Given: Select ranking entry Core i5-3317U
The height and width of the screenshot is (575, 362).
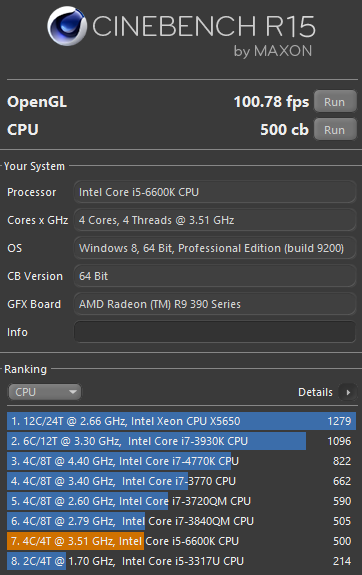Looking at the screenshot, I should coord(181,561).
